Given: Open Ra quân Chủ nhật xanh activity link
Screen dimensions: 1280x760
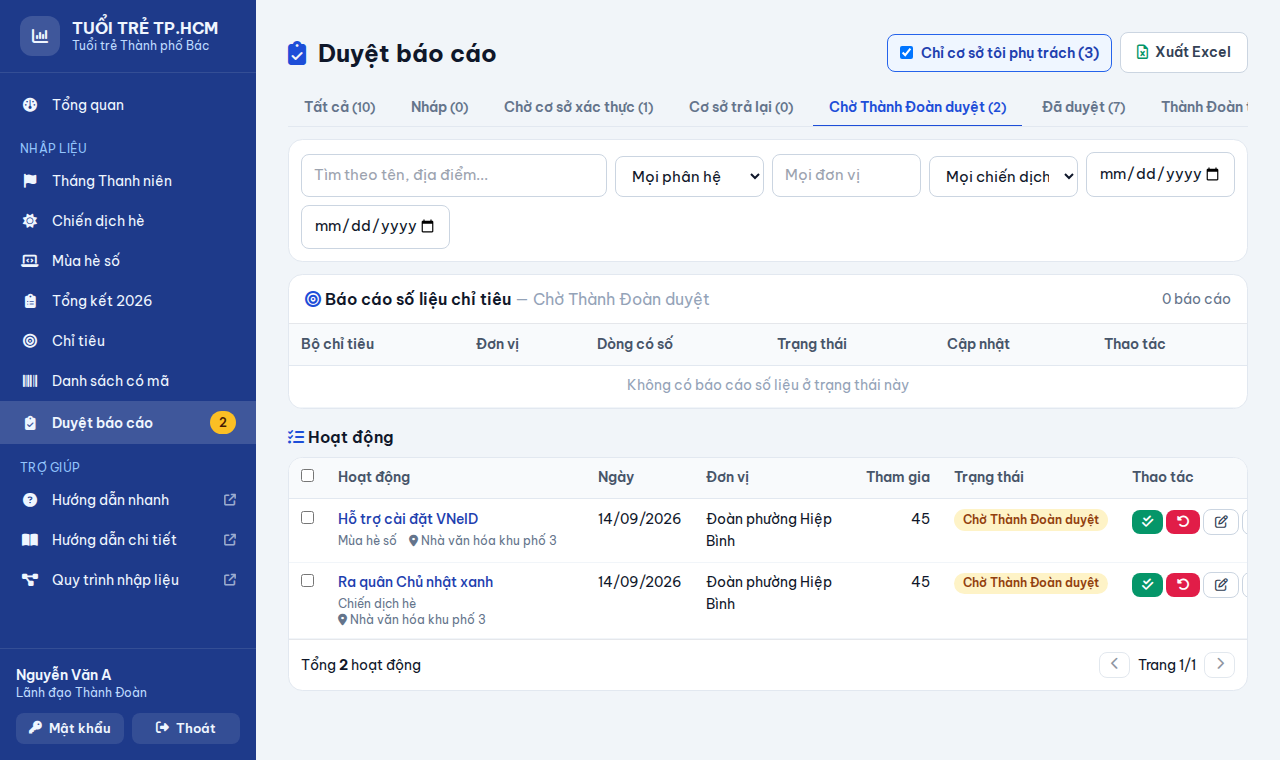Looking at the screenshot, I should [x=416, y=582].
